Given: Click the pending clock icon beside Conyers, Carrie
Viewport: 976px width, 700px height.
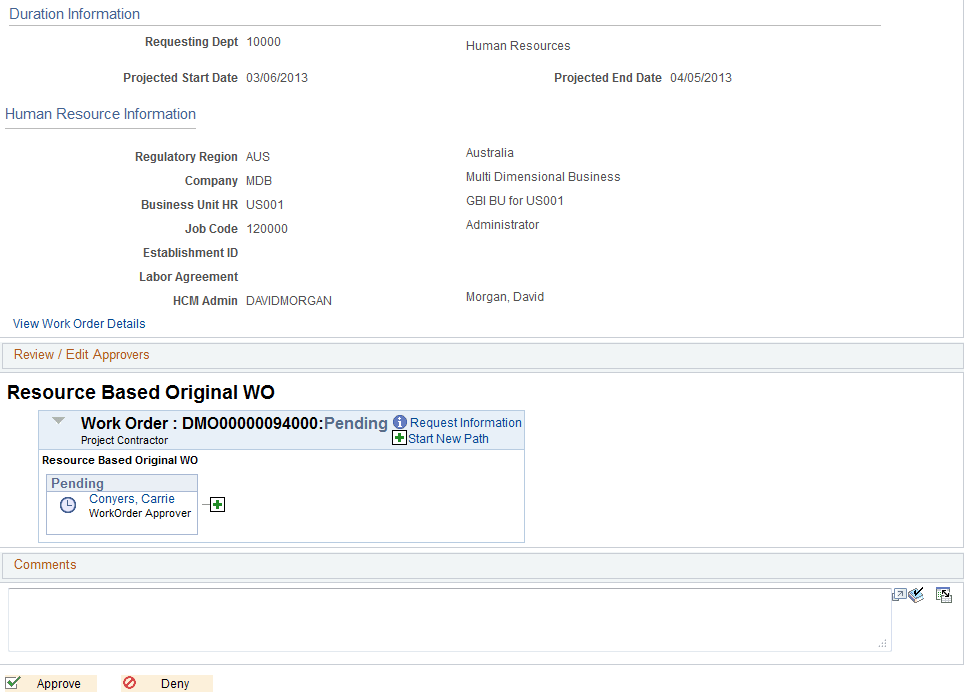Looking at the screenshot, I should [x=67, y=505].
